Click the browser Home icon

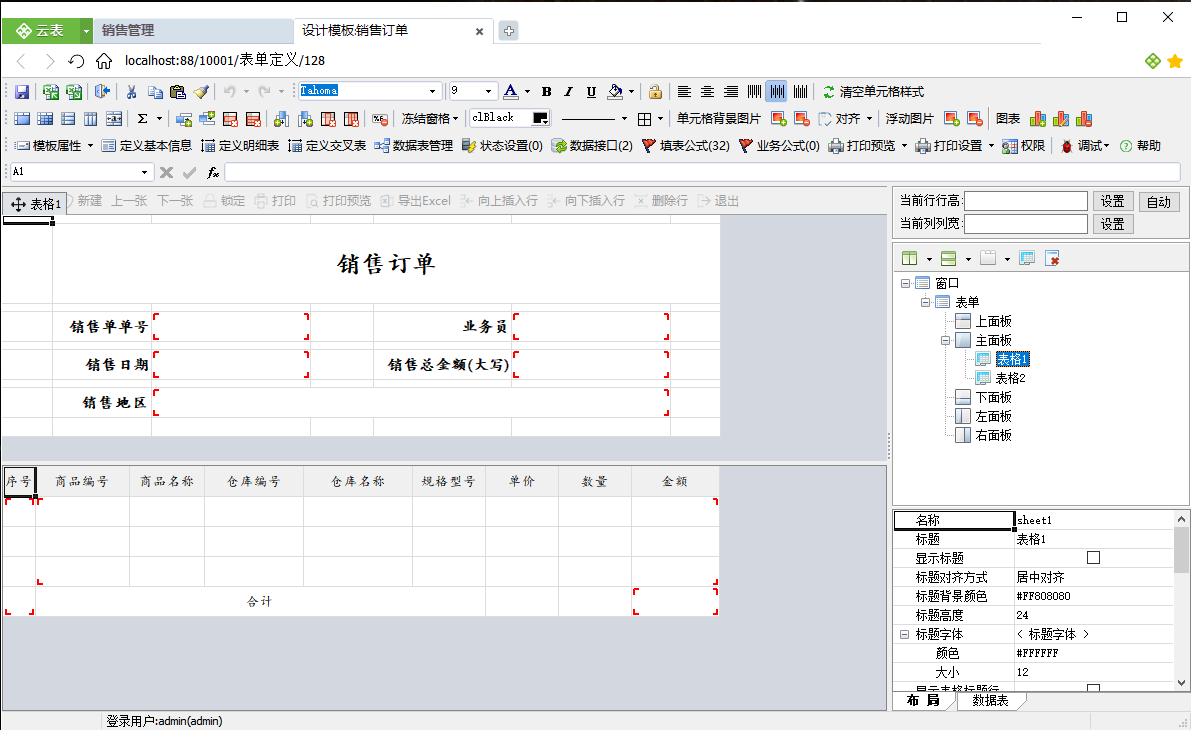[x=104, y=61]
